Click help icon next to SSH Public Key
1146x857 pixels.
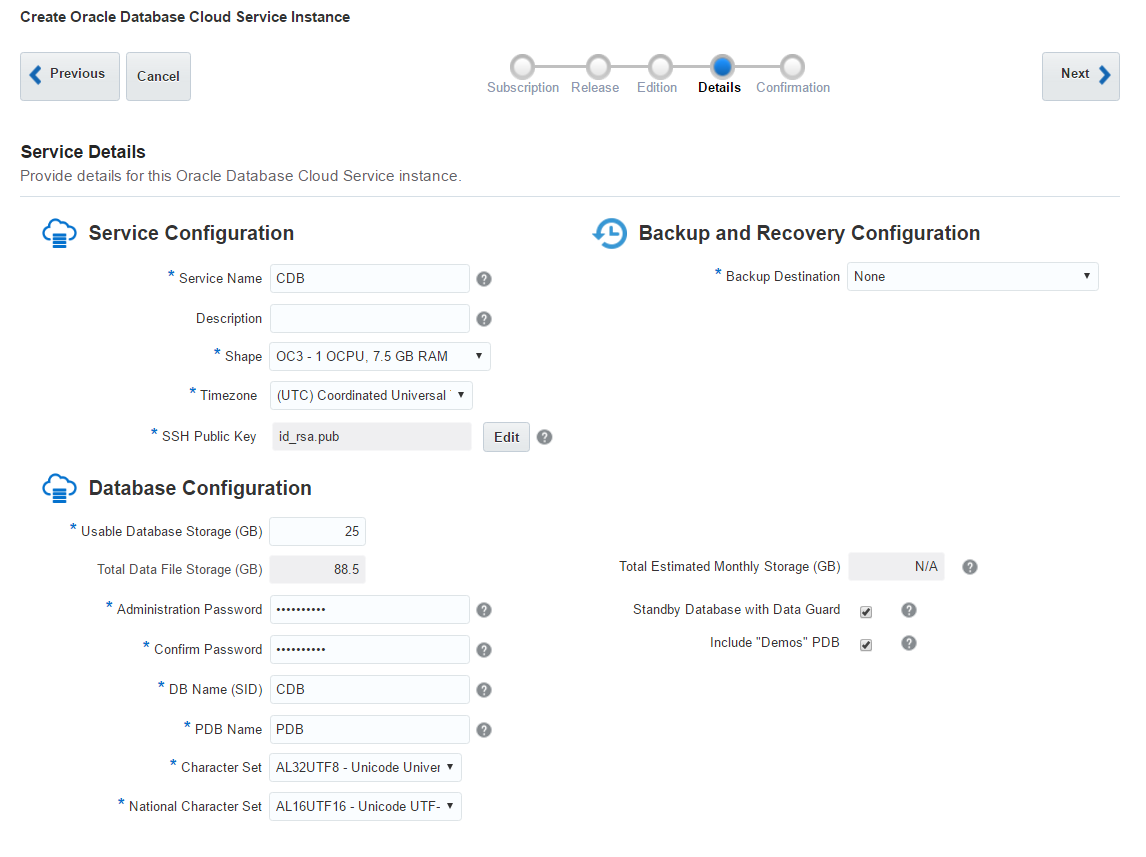click(x=544, y=437)
